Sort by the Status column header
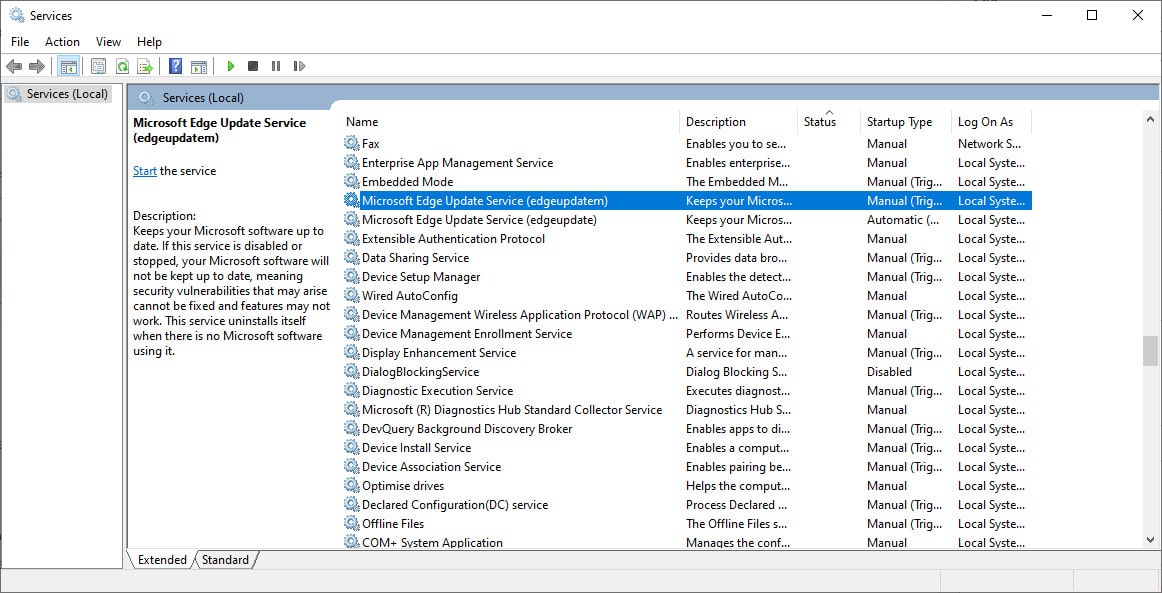The height and width of the screenshot is (593, 1162). tap(819, 122)
